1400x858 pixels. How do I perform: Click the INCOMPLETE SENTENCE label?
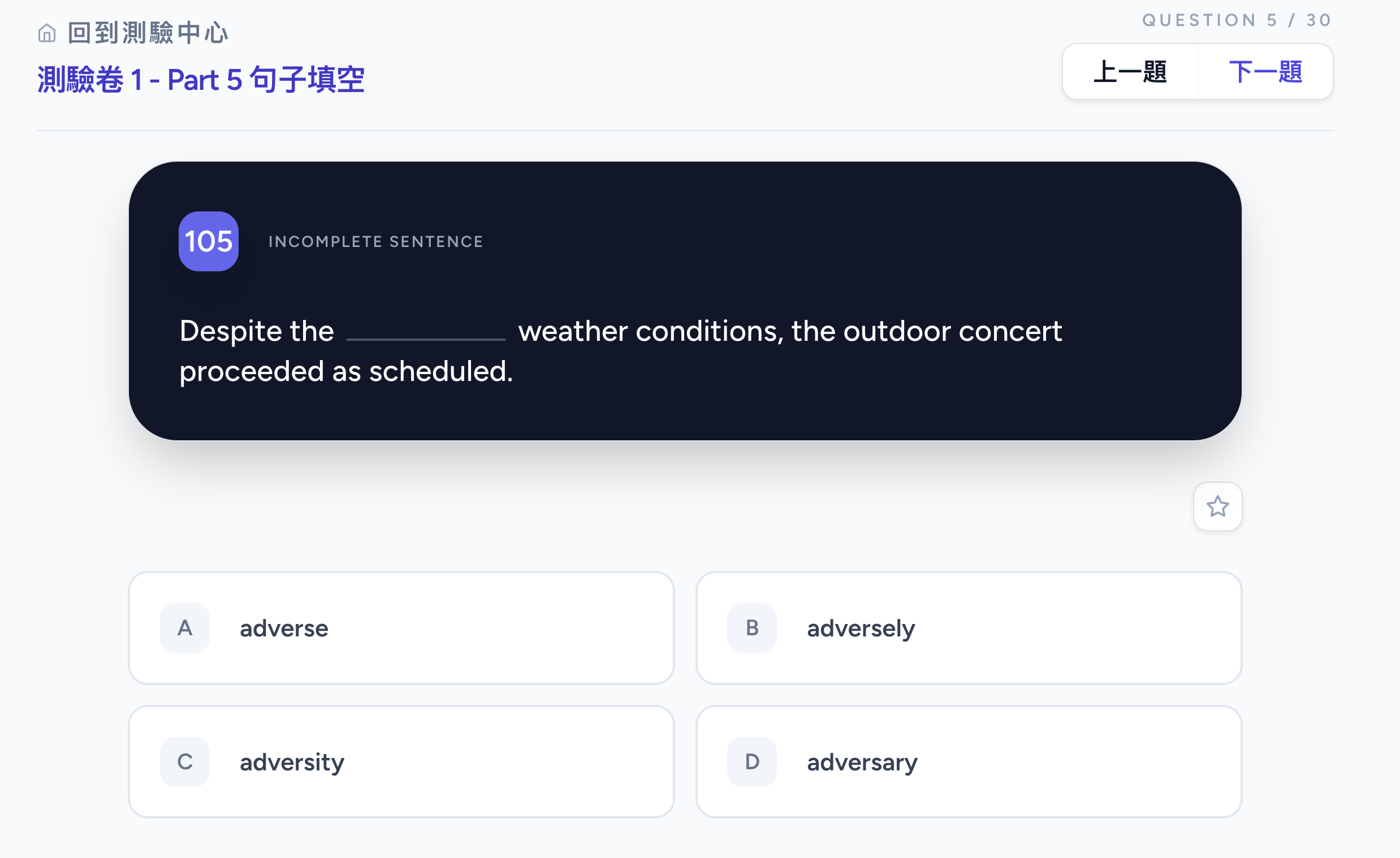[375, 242]
